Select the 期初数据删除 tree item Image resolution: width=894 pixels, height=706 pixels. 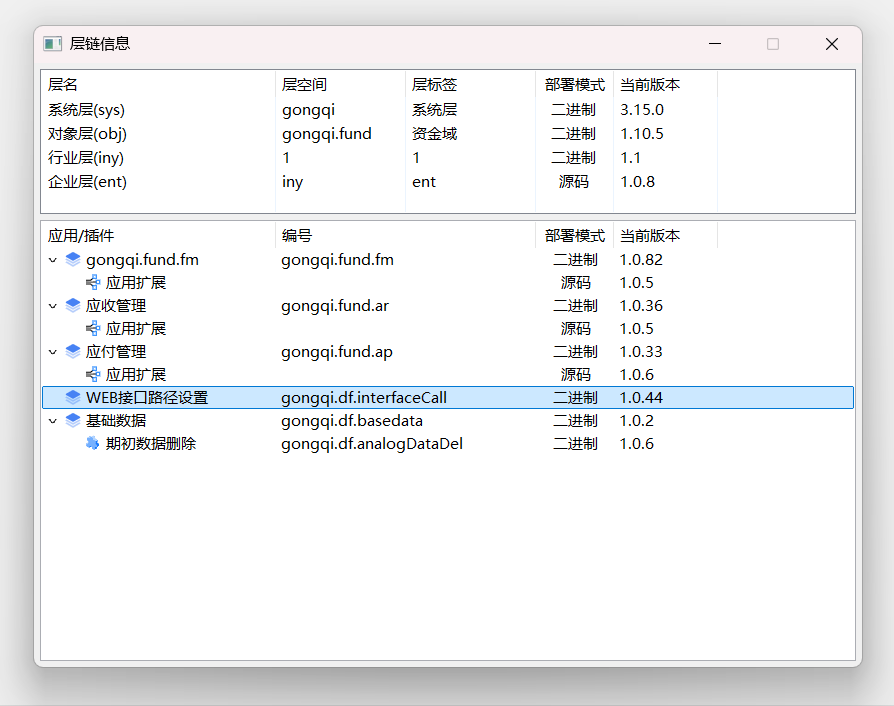pyautogui.click(x=151, y=443)
